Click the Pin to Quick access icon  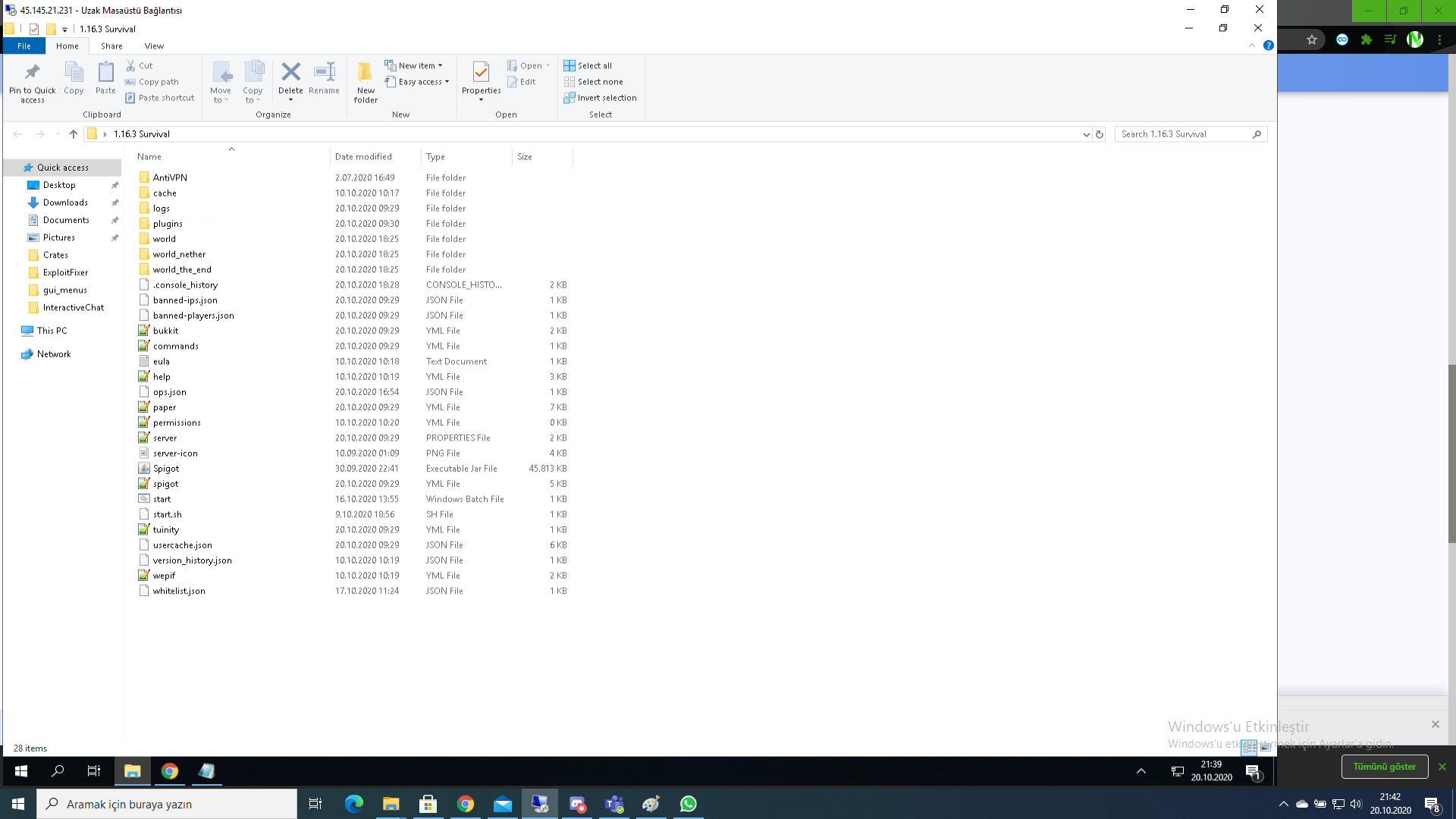tap(32, 73)
